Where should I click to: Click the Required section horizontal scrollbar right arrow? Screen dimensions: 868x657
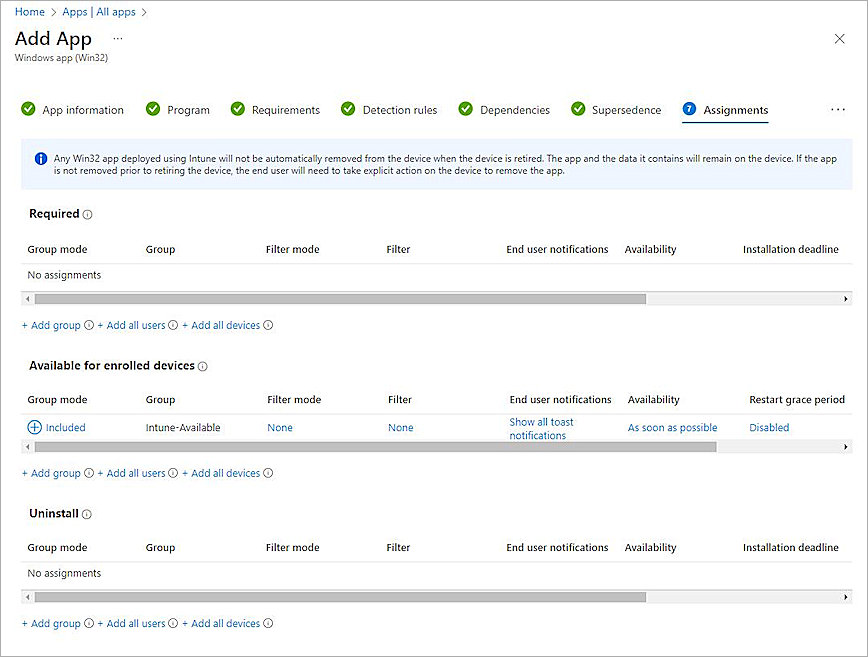pos(846,299)
